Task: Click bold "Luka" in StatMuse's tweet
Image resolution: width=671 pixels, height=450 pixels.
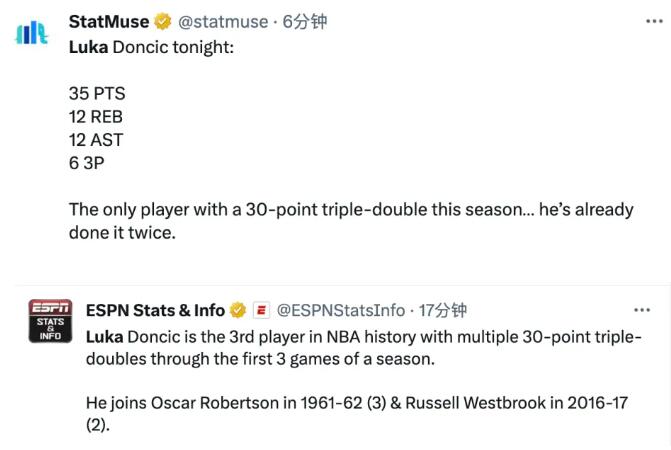Action: (x=89, y=46)
